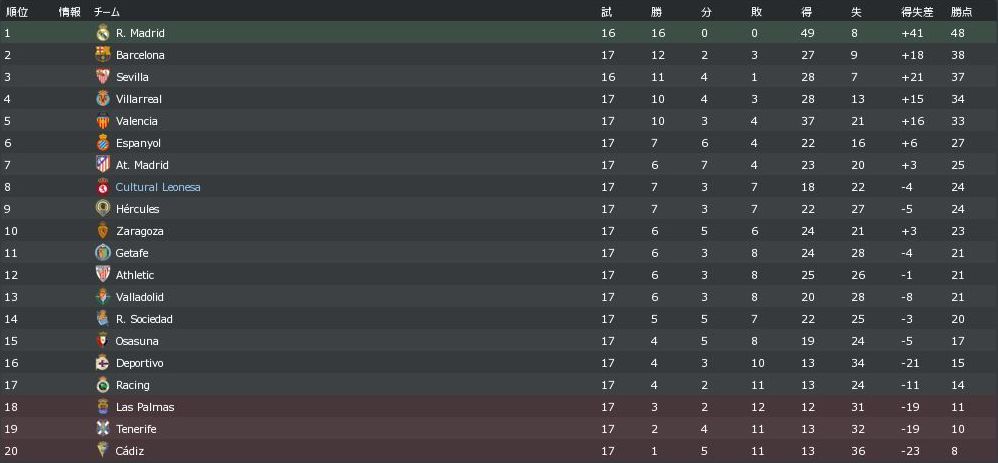This screenshot has width=998, height=463.
Task: Click the Cultural Leonesa crest icon
Action: coord(102,187)
